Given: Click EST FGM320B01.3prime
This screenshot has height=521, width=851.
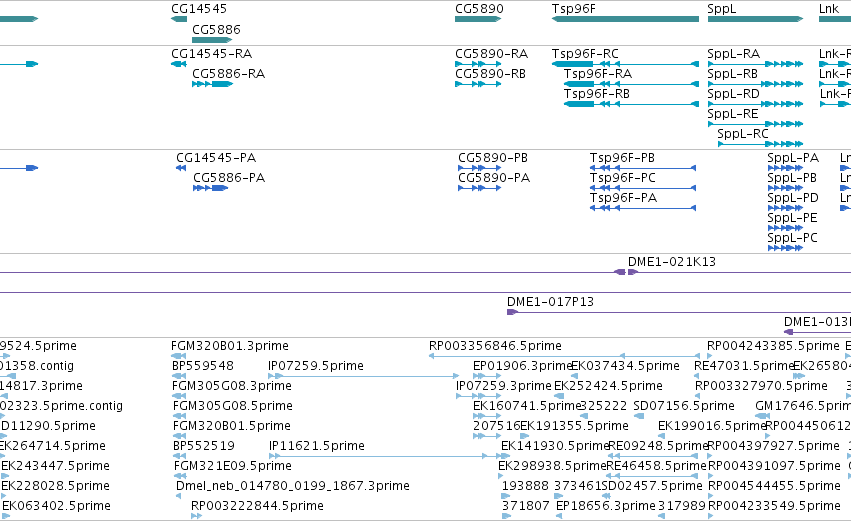Looking at the screenshot, I should 230,346.
